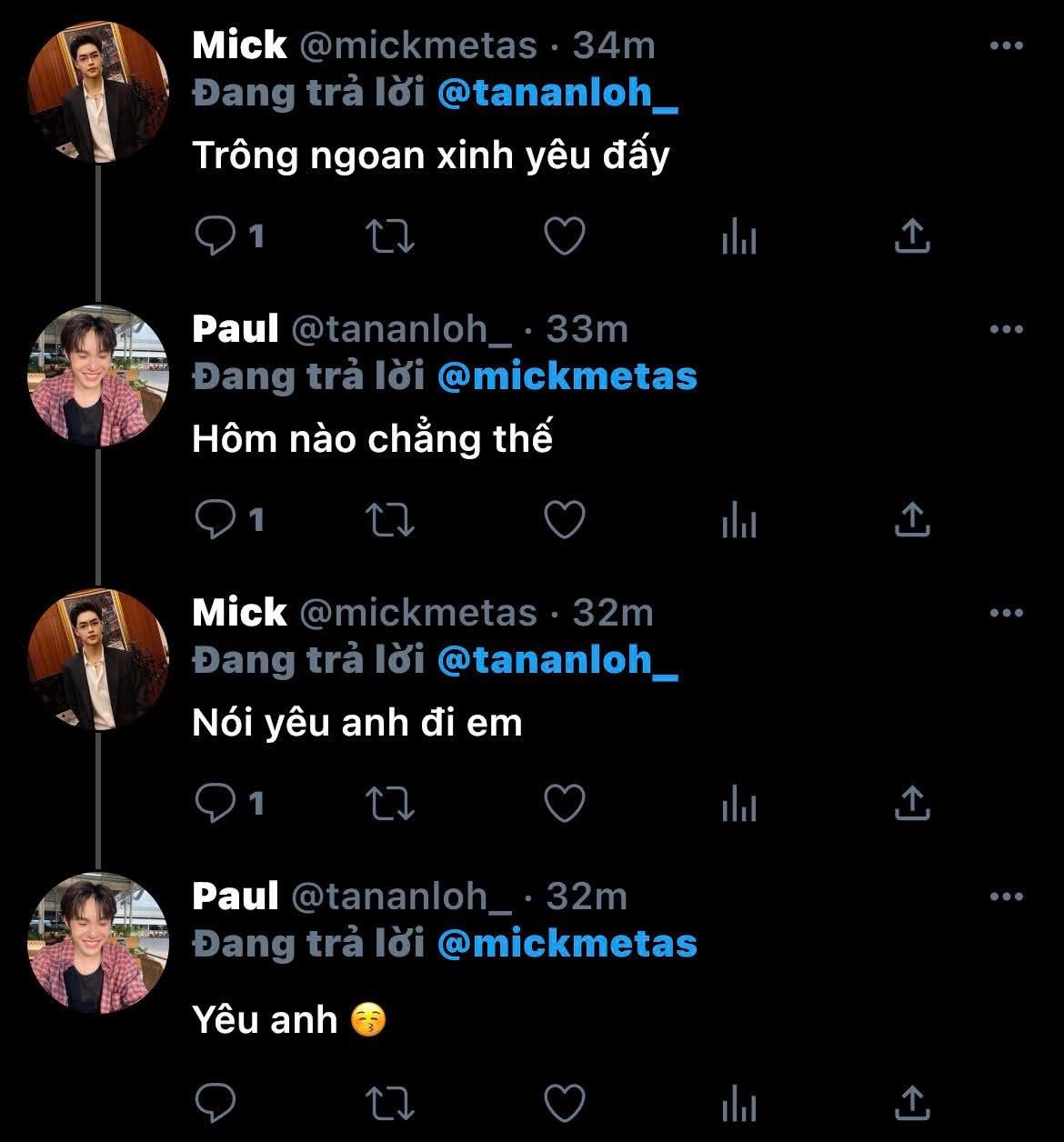The width and height of the screenshot is (1064, 1142).
Task: Retweet Mick's "Trông ngoan xinh yêu đấy" tweet
Action: (390, 236)
